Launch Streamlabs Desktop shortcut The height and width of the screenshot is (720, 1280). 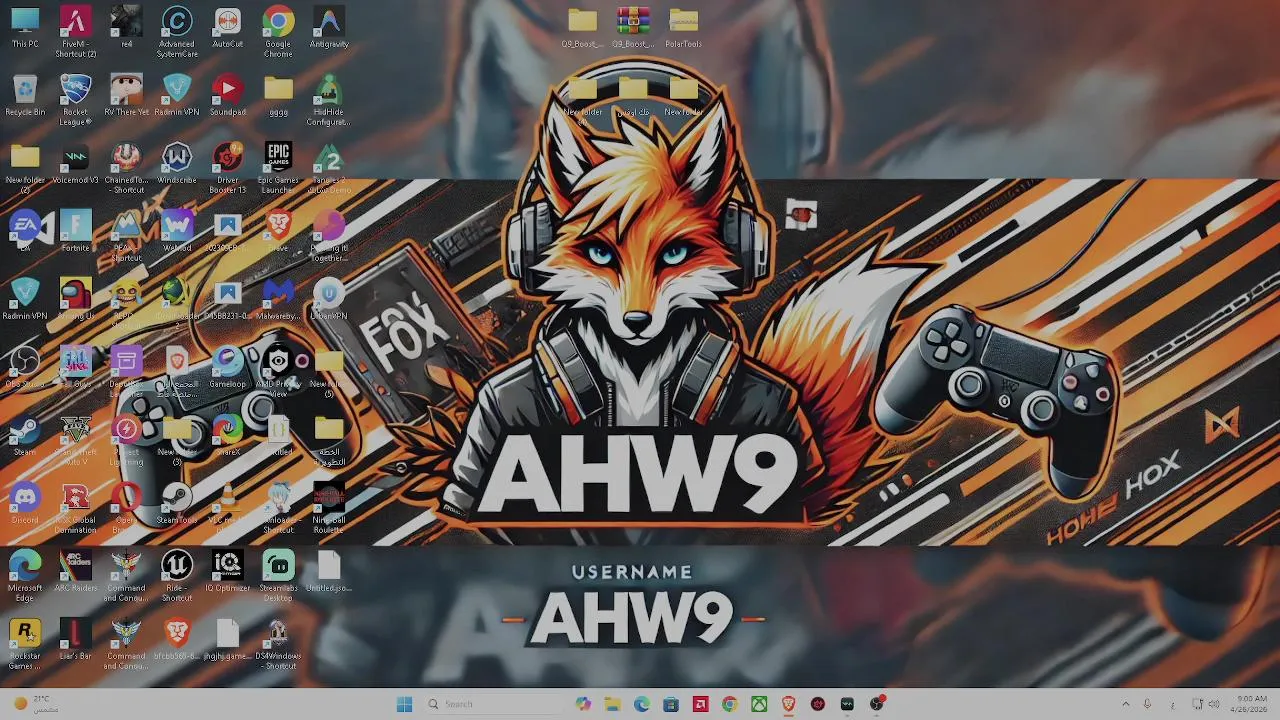pos(278,576)
